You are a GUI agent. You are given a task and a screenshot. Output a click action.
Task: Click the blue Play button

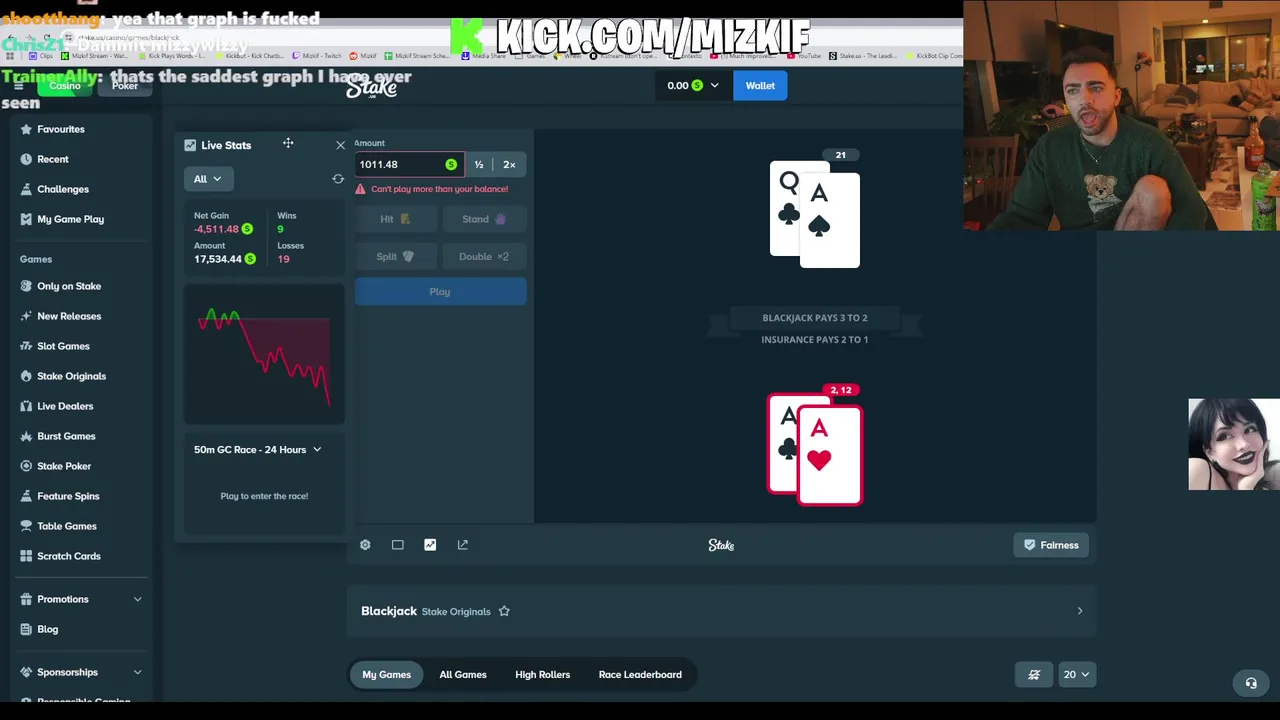[x=440, y=292]
